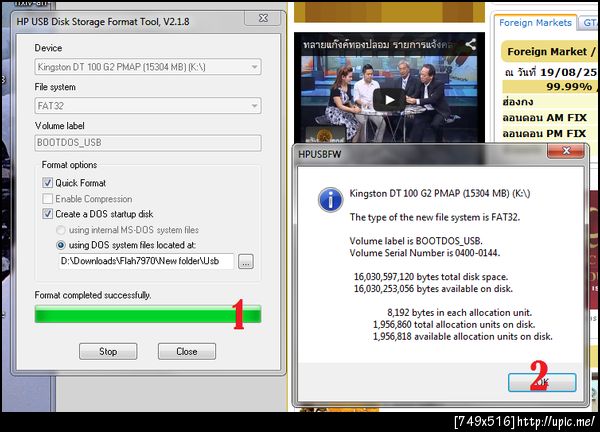Confirm the HPUSBFW dialog with OK
The image size is (600, 432).
(x=542, y=382)
